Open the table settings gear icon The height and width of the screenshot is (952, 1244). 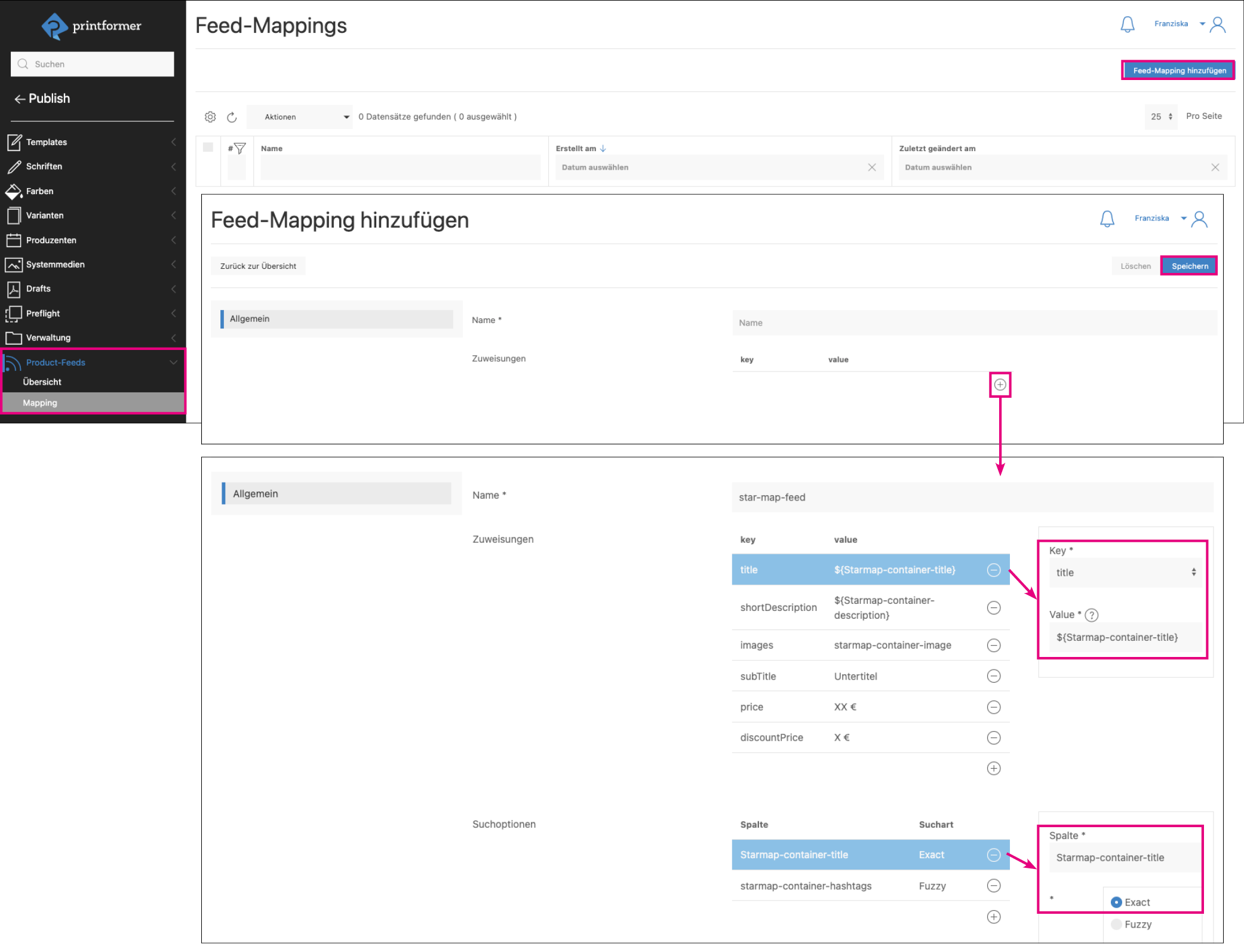(x=210, y=117)
